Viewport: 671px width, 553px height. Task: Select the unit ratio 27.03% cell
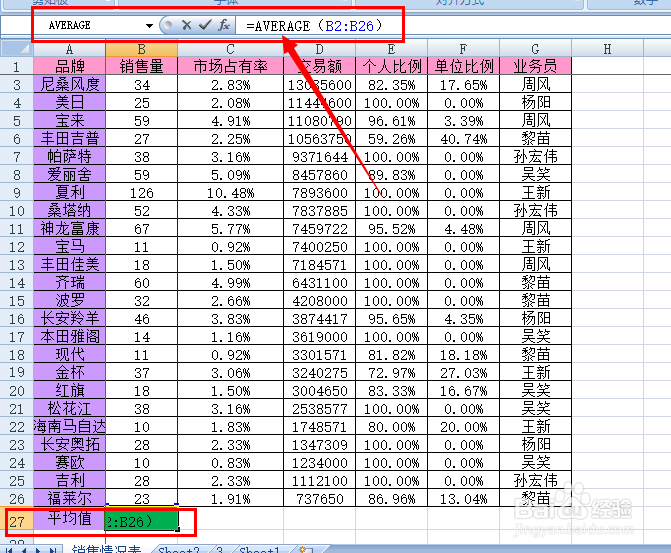[463, 372]
